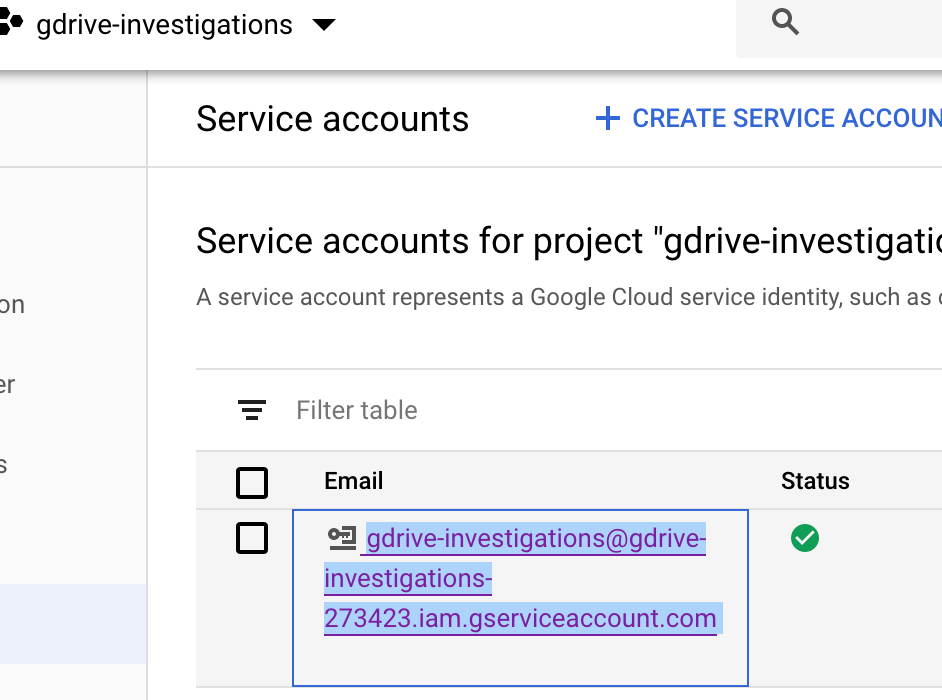The image size is (942, 700).
Task: Click the service account key icon
Action: point(342,538)
